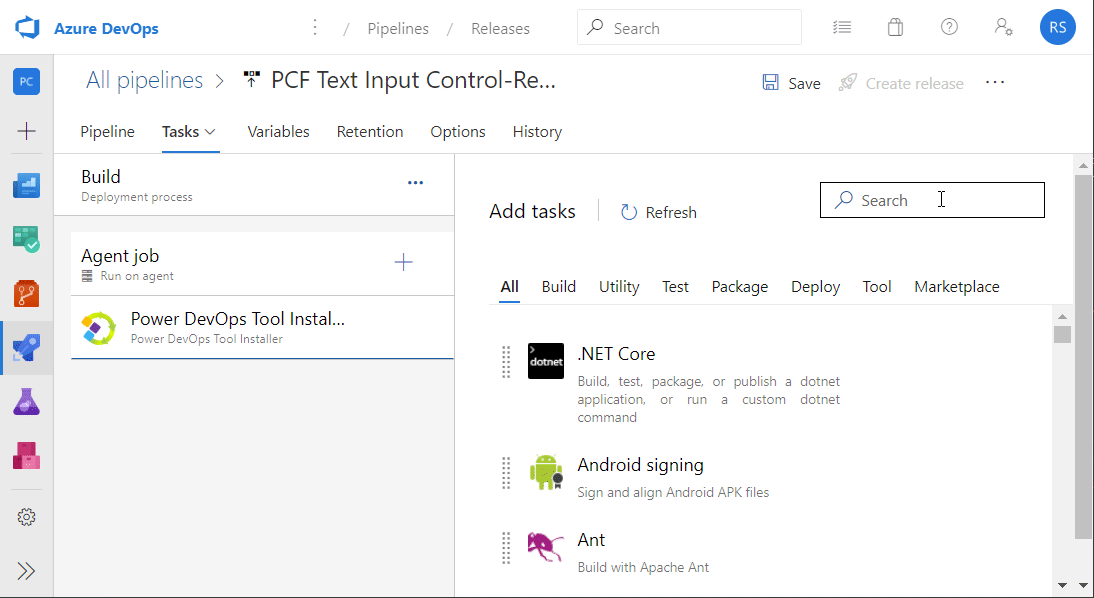Open RS user profile avatar
The image size is (1094, 598).
[1058, 27]
